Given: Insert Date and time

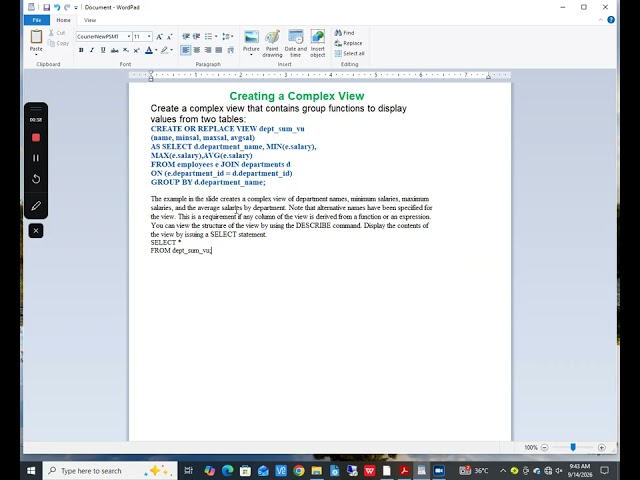Looking at the screenshot, I should [x=296, y=43].
